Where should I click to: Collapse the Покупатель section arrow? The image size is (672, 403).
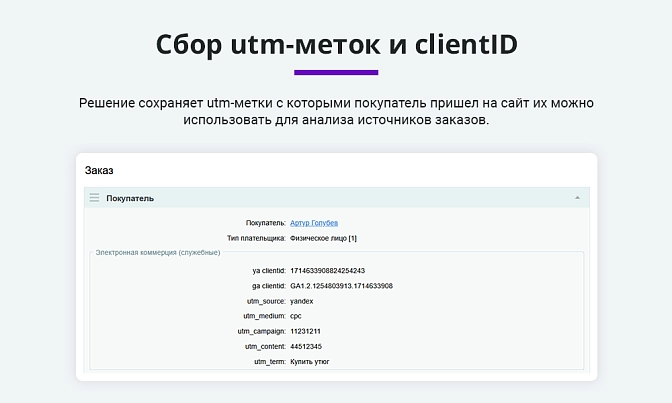[x=577, y=198]
